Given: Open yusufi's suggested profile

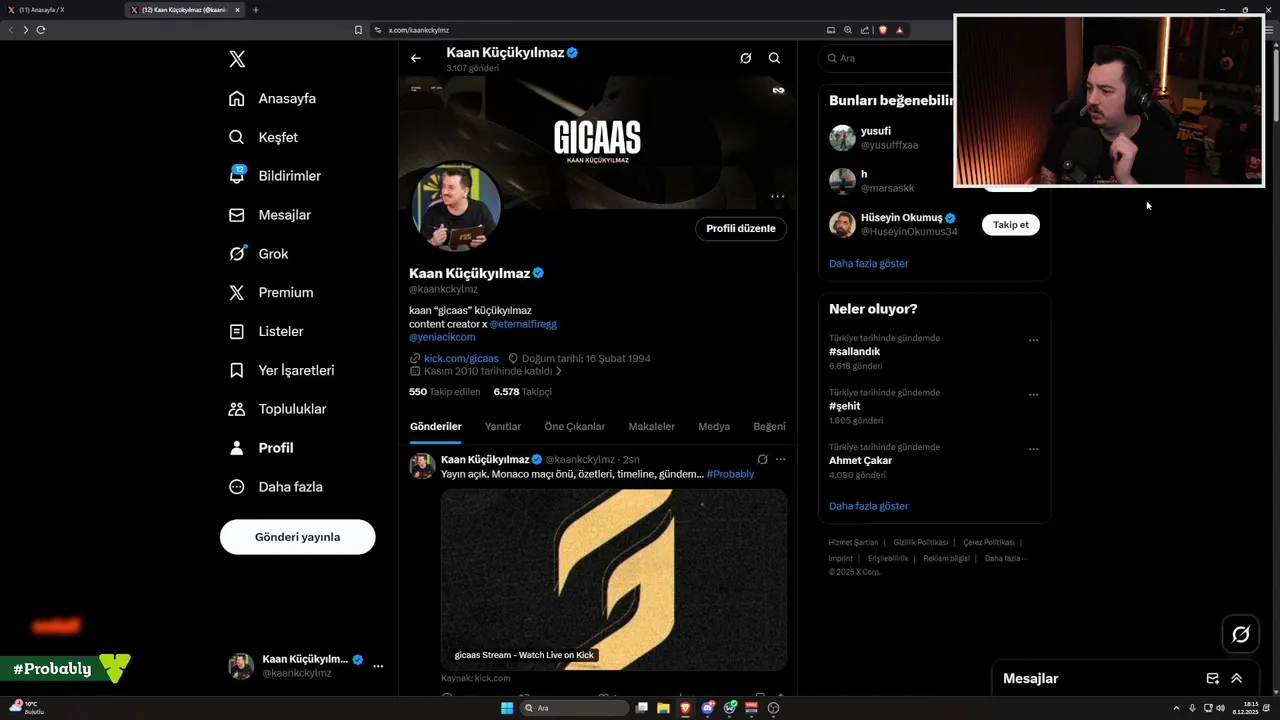Looking at the screenshot, I should 876,131.
